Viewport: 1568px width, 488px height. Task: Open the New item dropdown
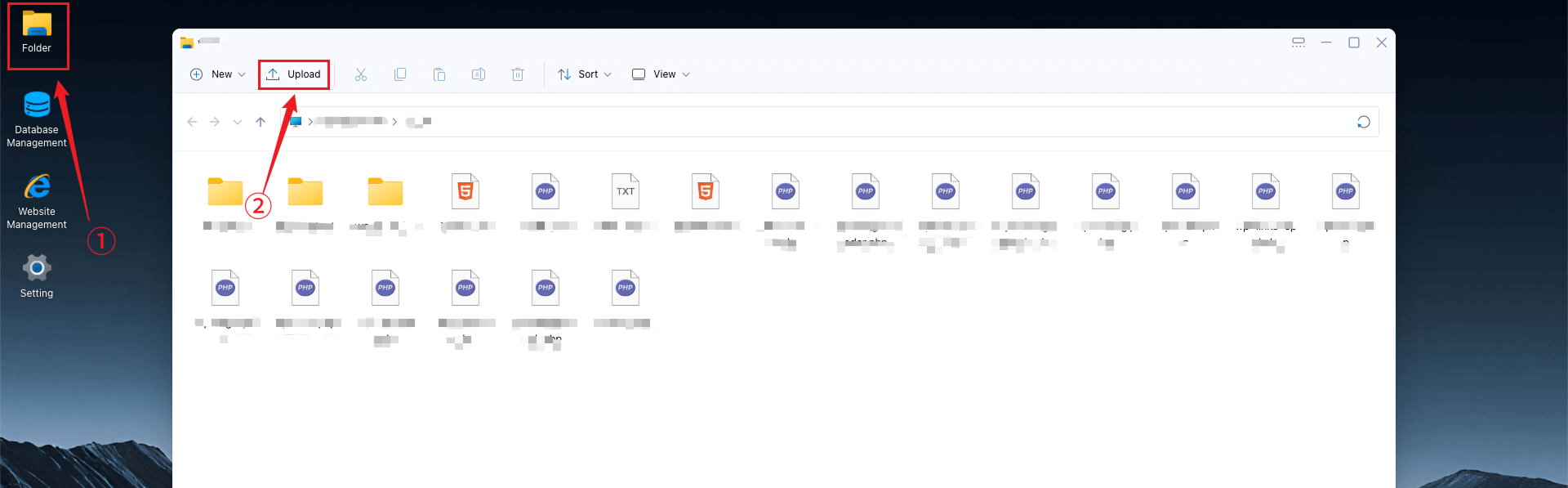click(x=217, y=74)
